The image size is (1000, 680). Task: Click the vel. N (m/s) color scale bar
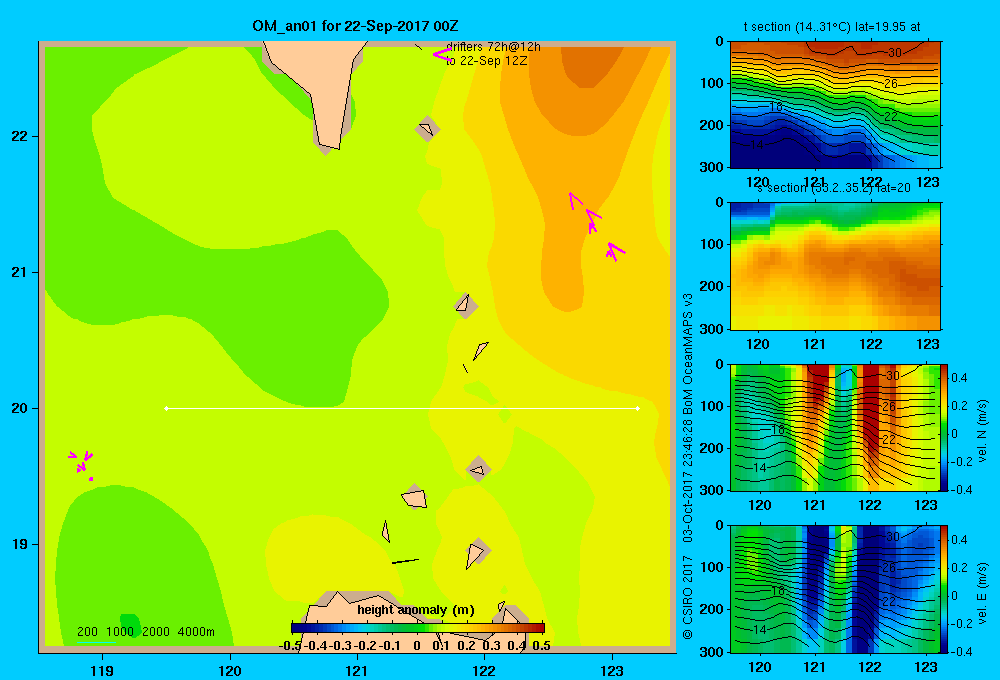pos(944,427)
